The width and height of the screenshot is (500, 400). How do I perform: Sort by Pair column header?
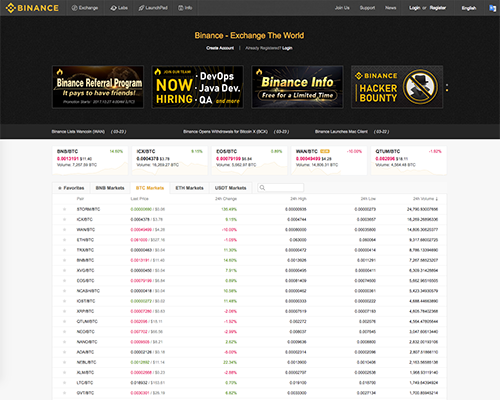pyautogui.click(x=80, y=199)
